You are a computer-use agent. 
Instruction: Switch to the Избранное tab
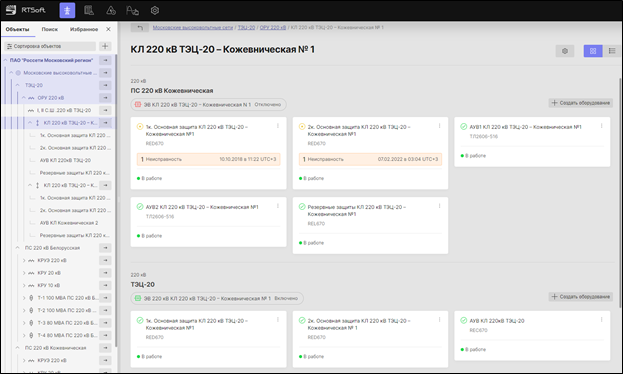(x=84, y=29)
